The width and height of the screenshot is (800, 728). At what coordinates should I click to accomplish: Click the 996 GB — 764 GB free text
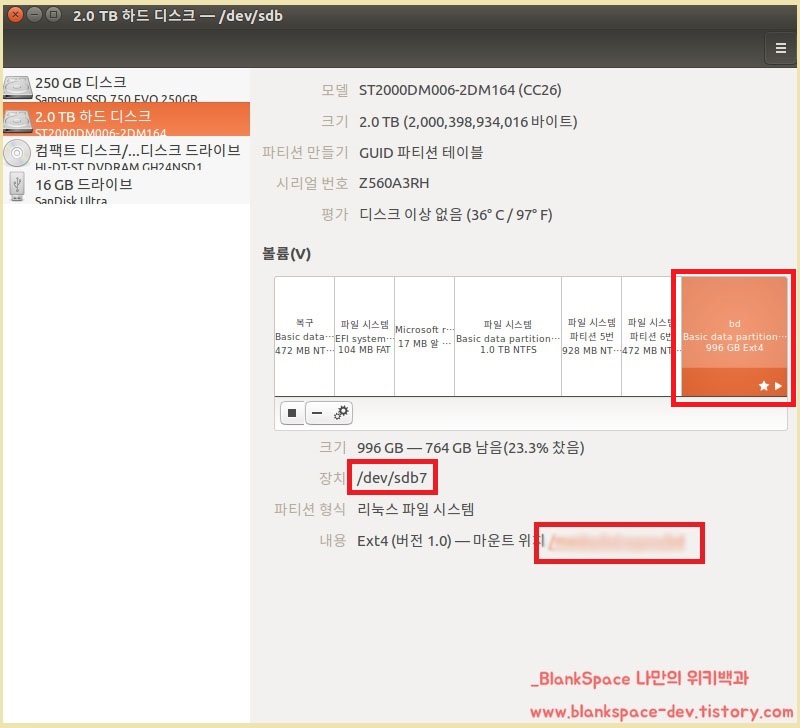coord(470,448)
